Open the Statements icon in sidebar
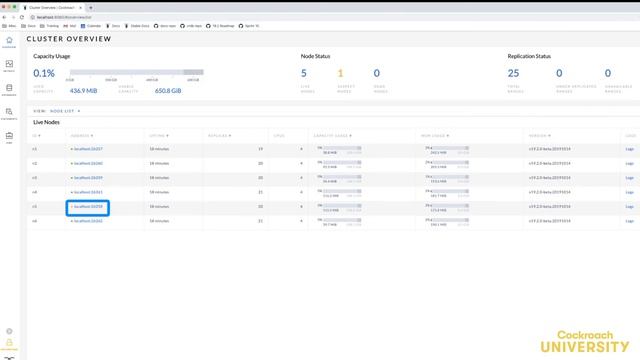The image size is (640, 360). 9,111
